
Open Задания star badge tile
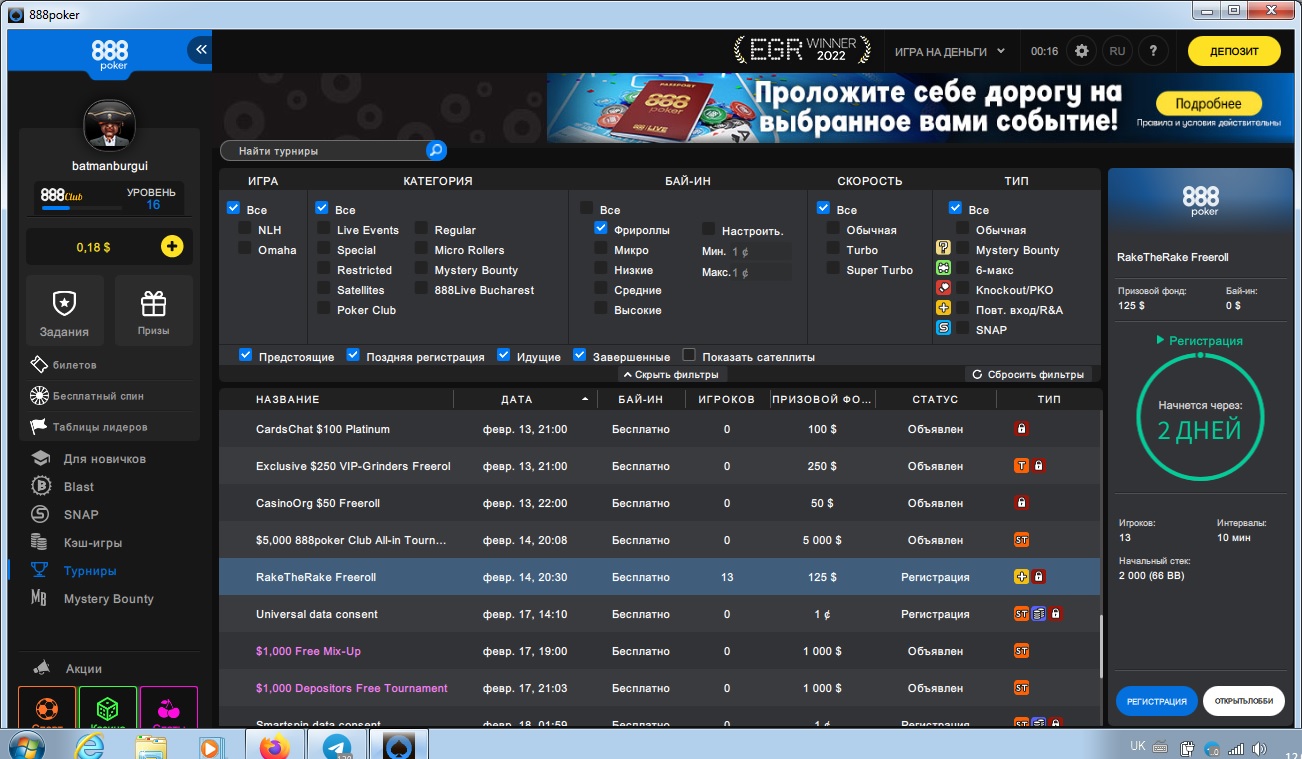point(65,310)
